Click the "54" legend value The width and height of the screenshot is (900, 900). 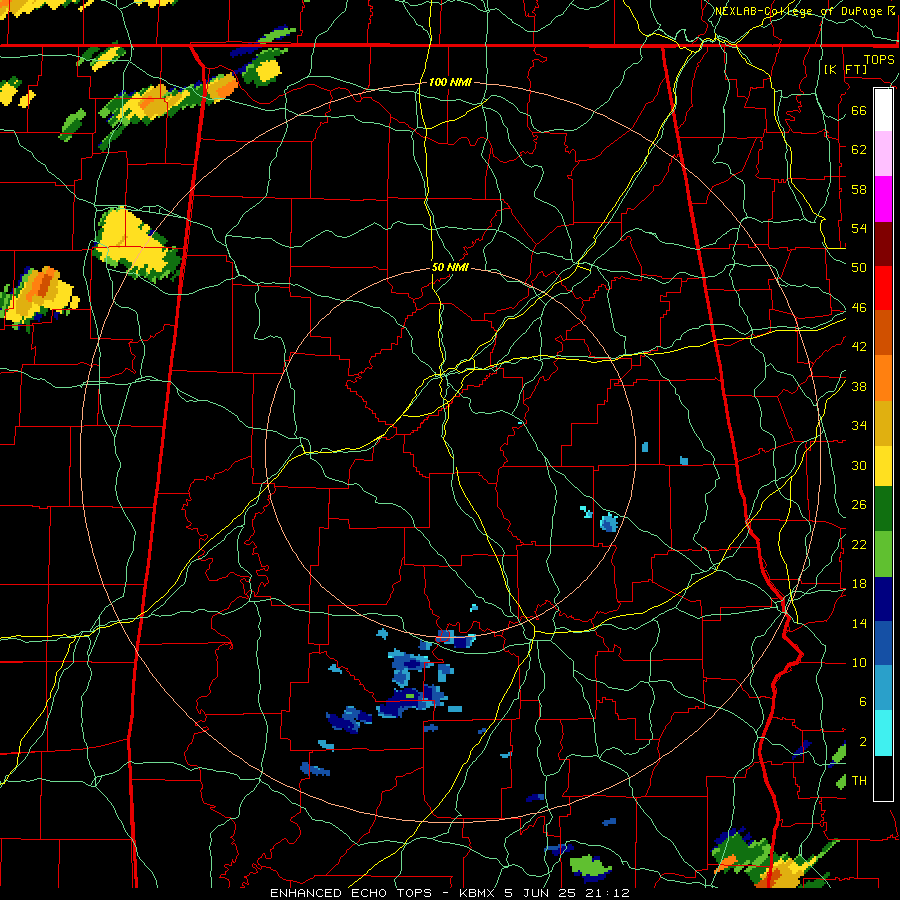click(x=859, y=228)
